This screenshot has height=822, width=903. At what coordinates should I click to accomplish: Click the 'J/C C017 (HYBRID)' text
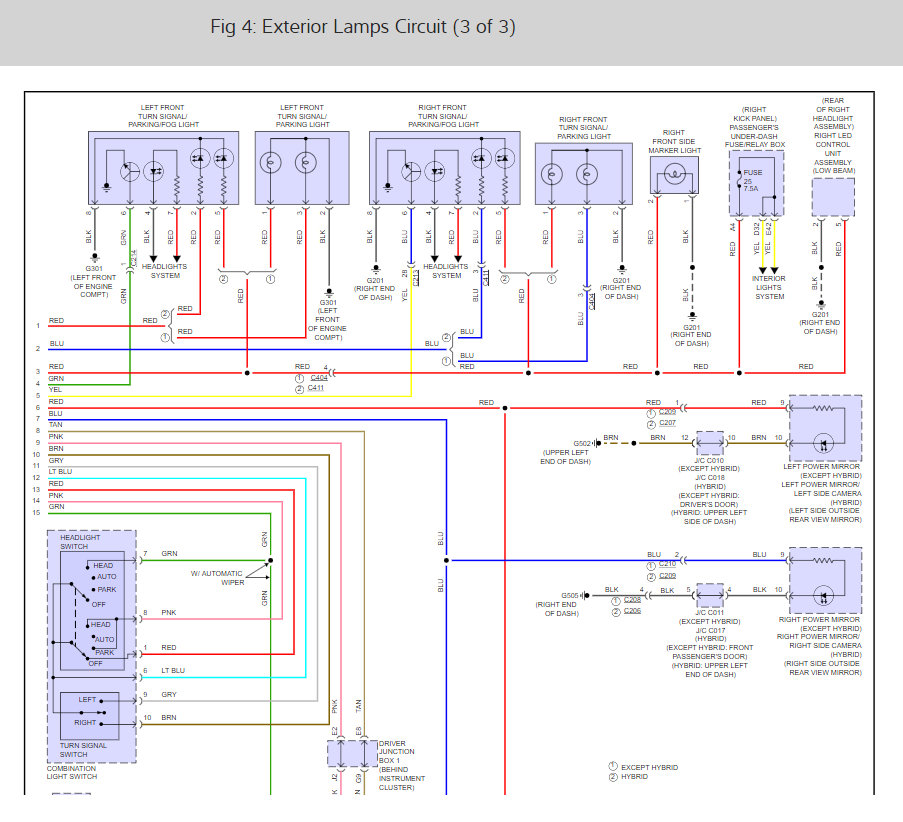click(711, 634)
